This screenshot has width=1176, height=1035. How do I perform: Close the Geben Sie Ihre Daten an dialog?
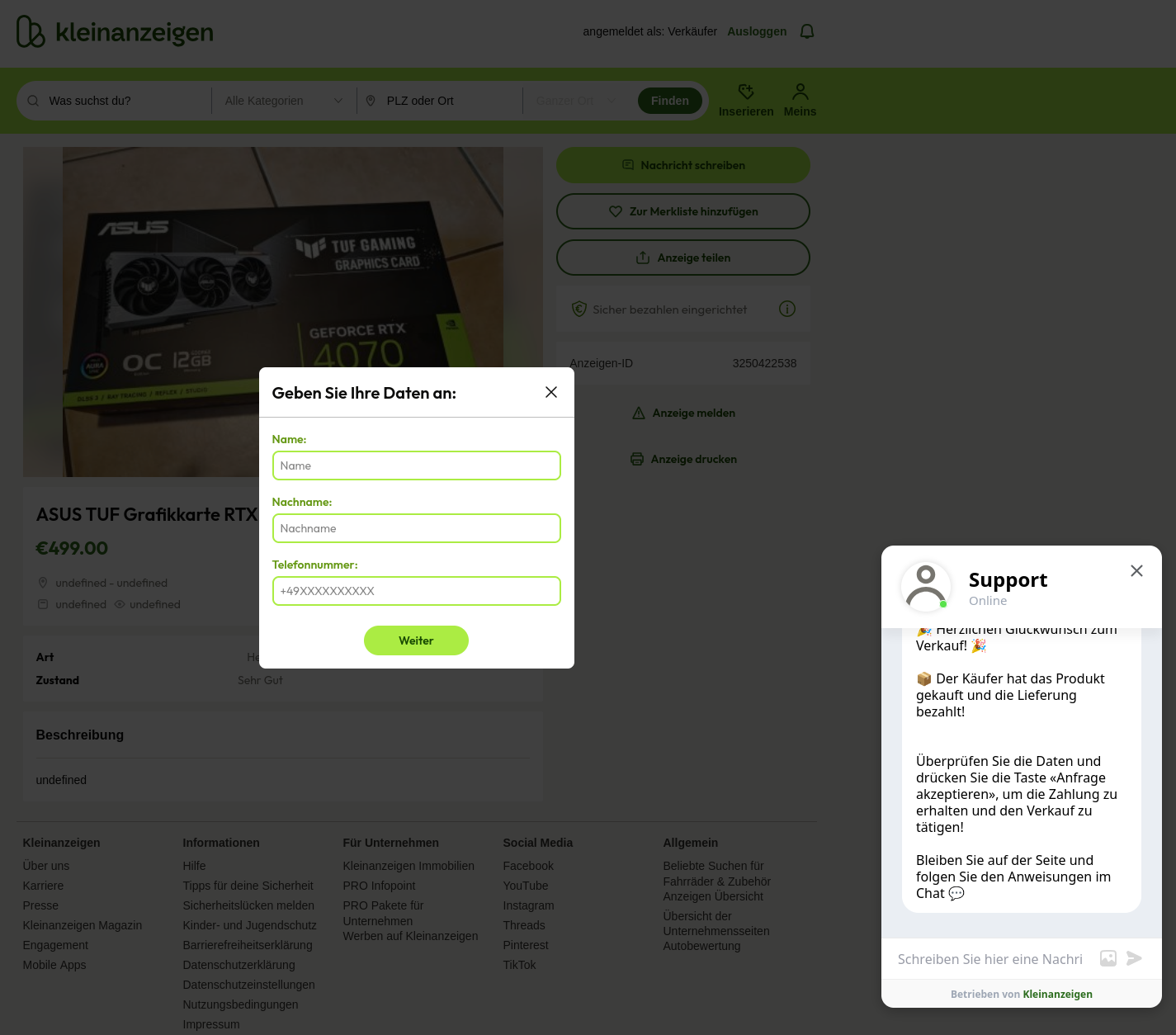[551, 392]
